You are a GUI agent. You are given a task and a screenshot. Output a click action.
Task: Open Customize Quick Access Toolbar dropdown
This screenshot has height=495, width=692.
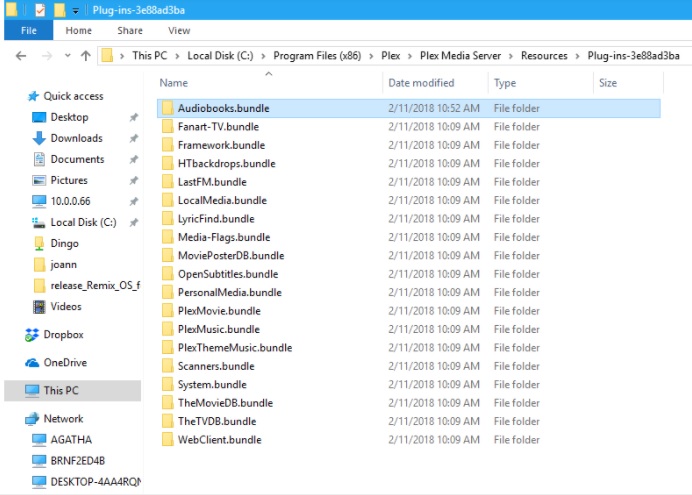75,11
